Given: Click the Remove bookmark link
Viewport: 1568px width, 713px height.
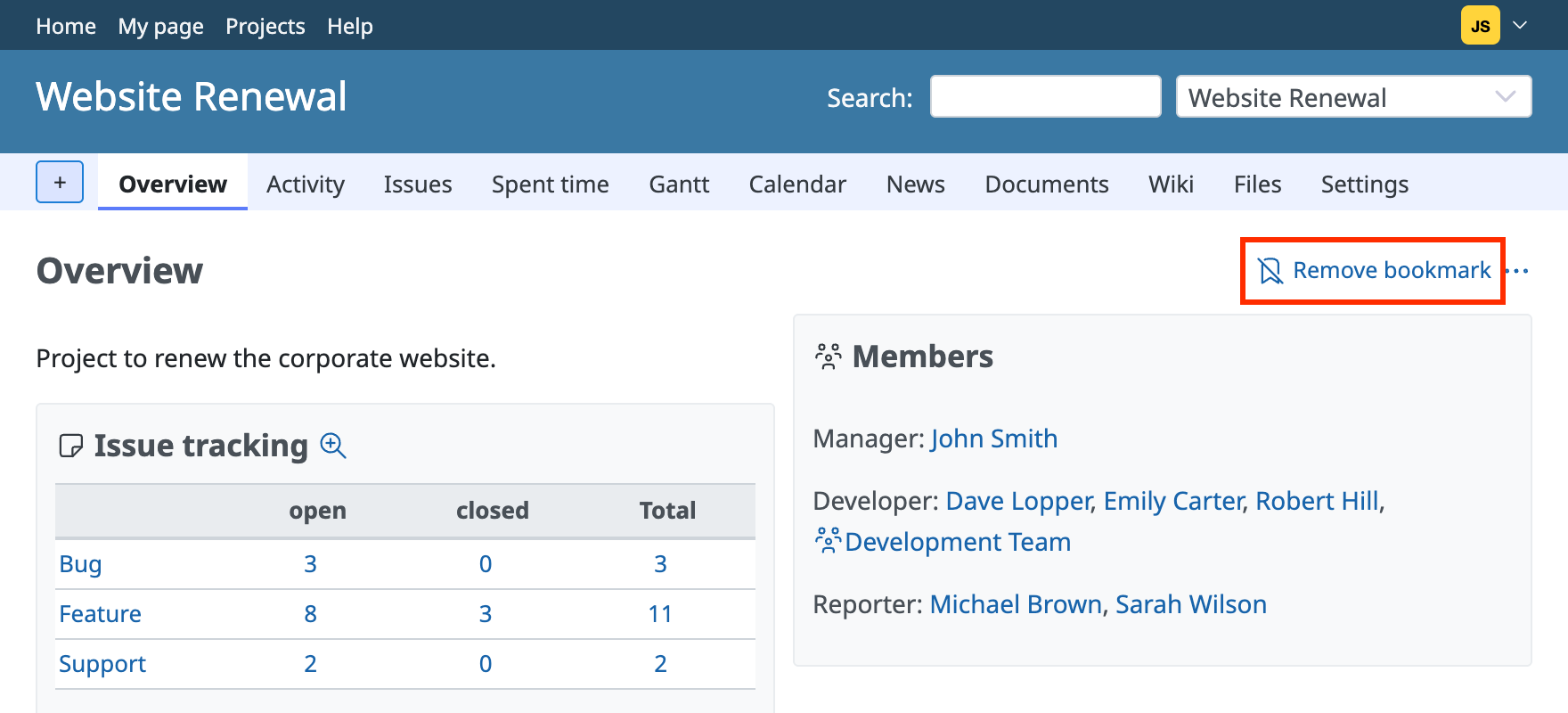Looking at the screenshot, I should coord(1374,270).
